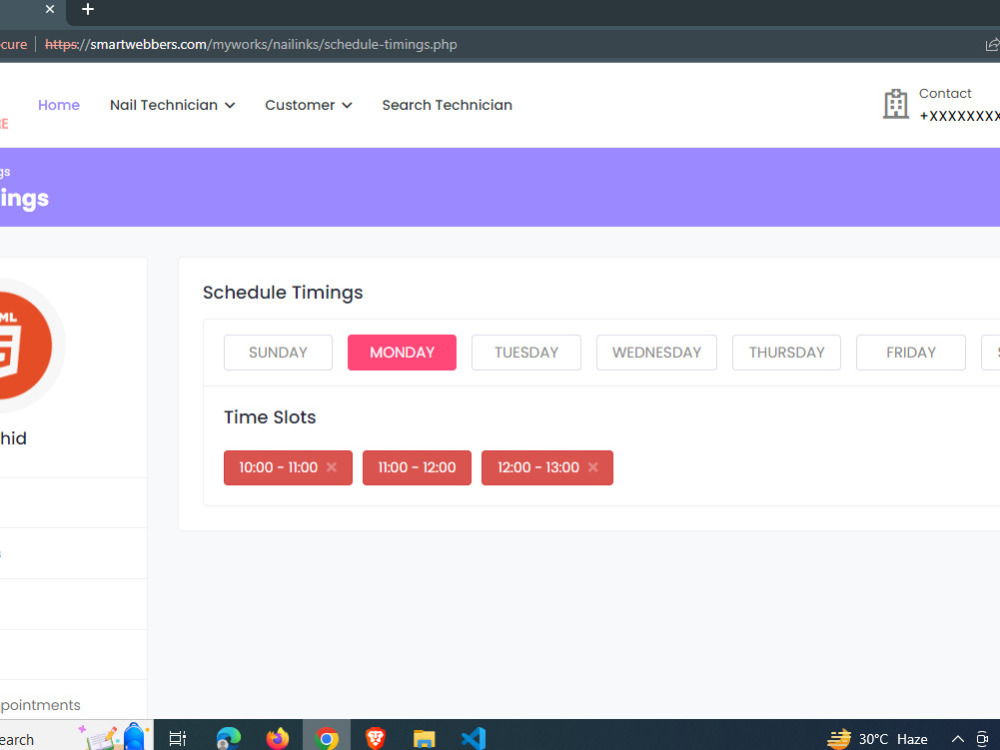
Task: Click the share page icon in address bar
Action: point(992,45)
